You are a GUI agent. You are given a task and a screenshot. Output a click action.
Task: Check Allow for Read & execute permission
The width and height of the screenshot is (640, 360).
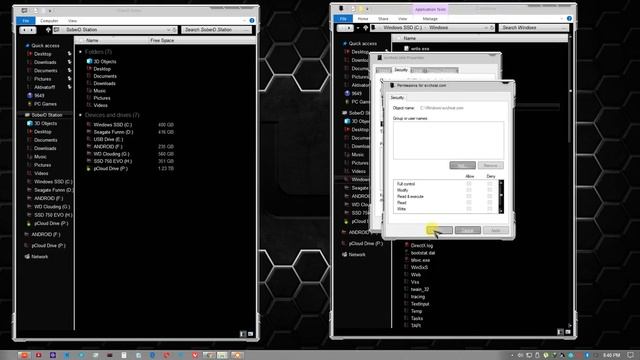(x=469, y=196)
